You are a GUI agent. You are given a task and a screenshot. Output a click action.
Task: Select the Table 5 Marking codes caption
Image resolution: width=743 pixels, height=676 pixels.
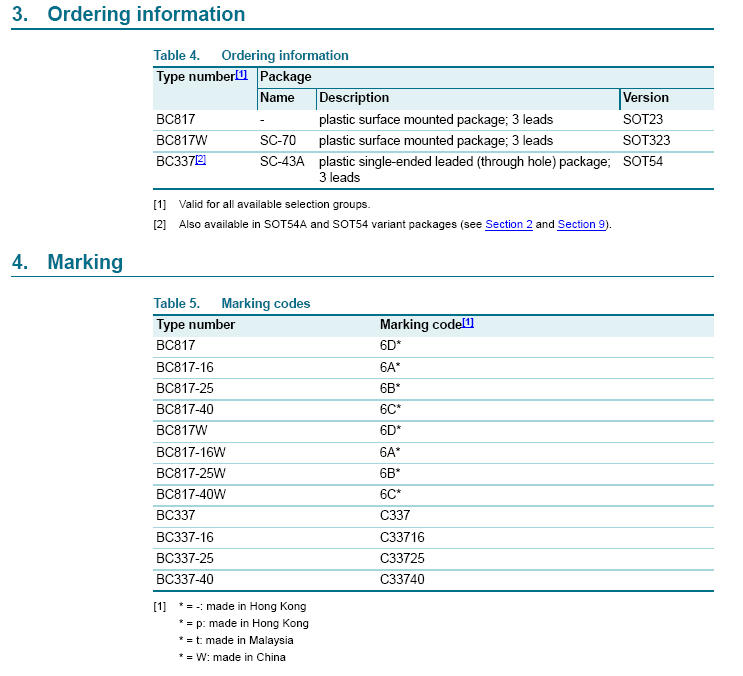tap(232, 303)
